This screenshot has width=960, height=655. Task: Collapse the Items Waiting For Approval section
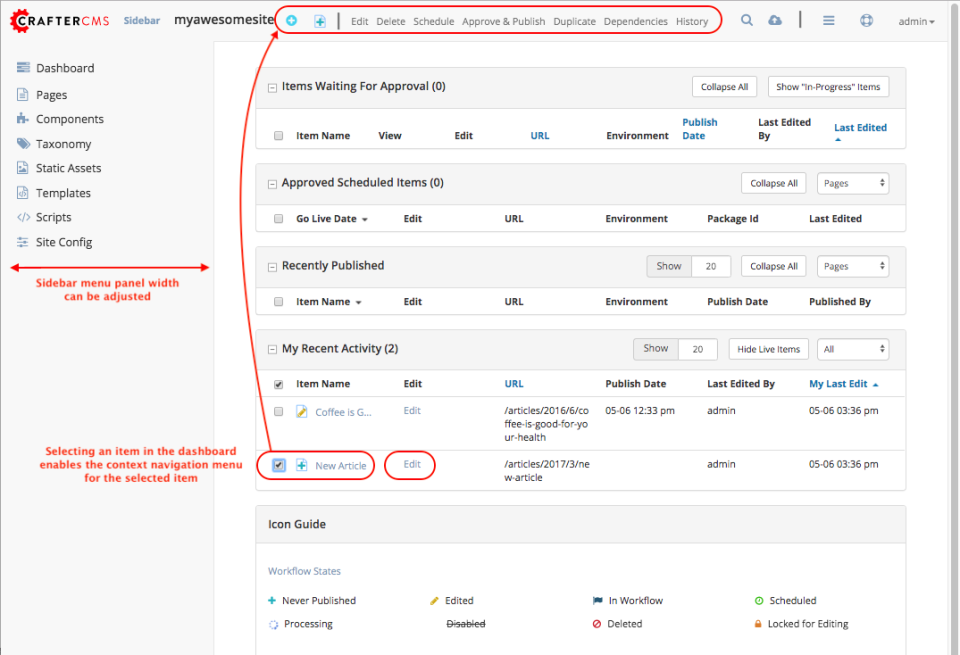point(272,87)
